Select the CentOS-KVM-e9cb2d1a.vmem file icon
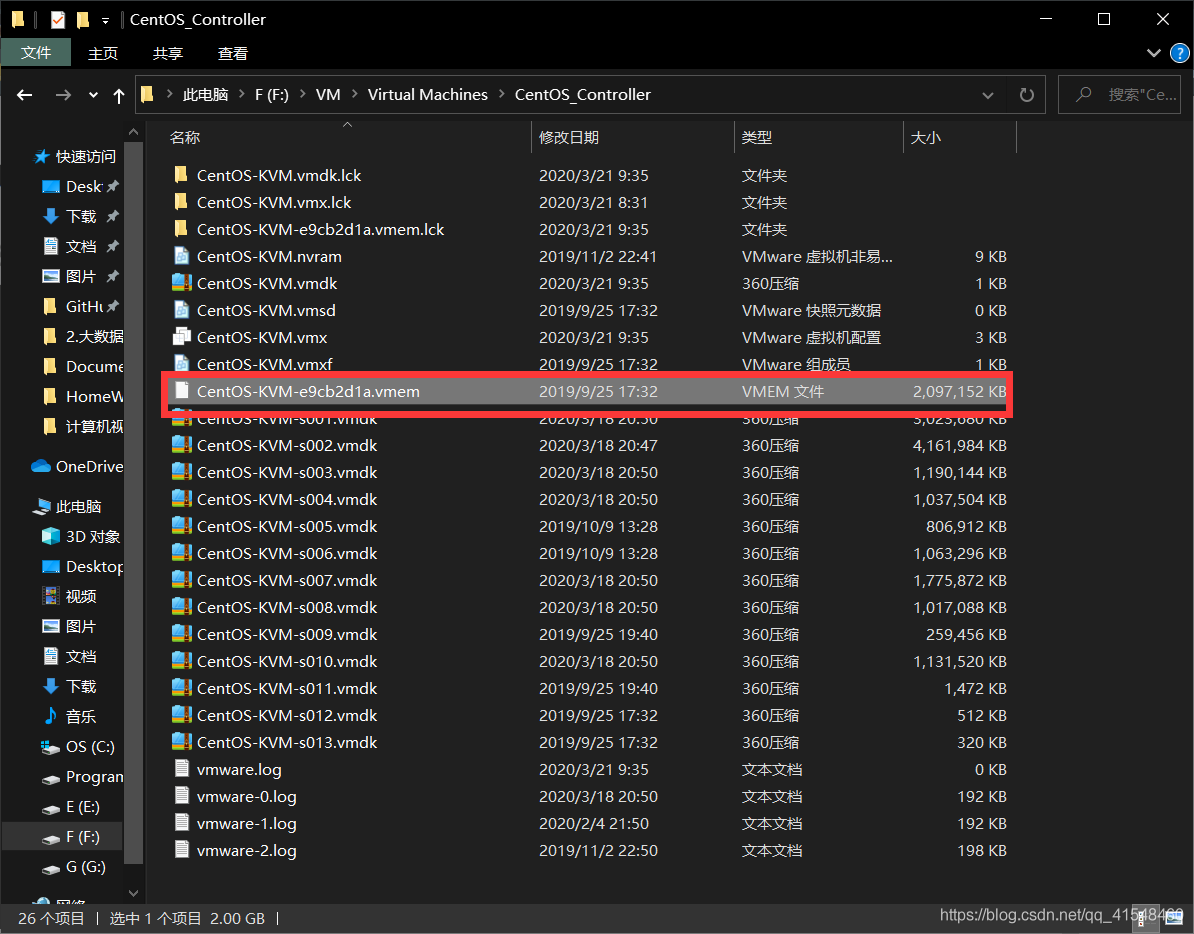 coord(181,390)
